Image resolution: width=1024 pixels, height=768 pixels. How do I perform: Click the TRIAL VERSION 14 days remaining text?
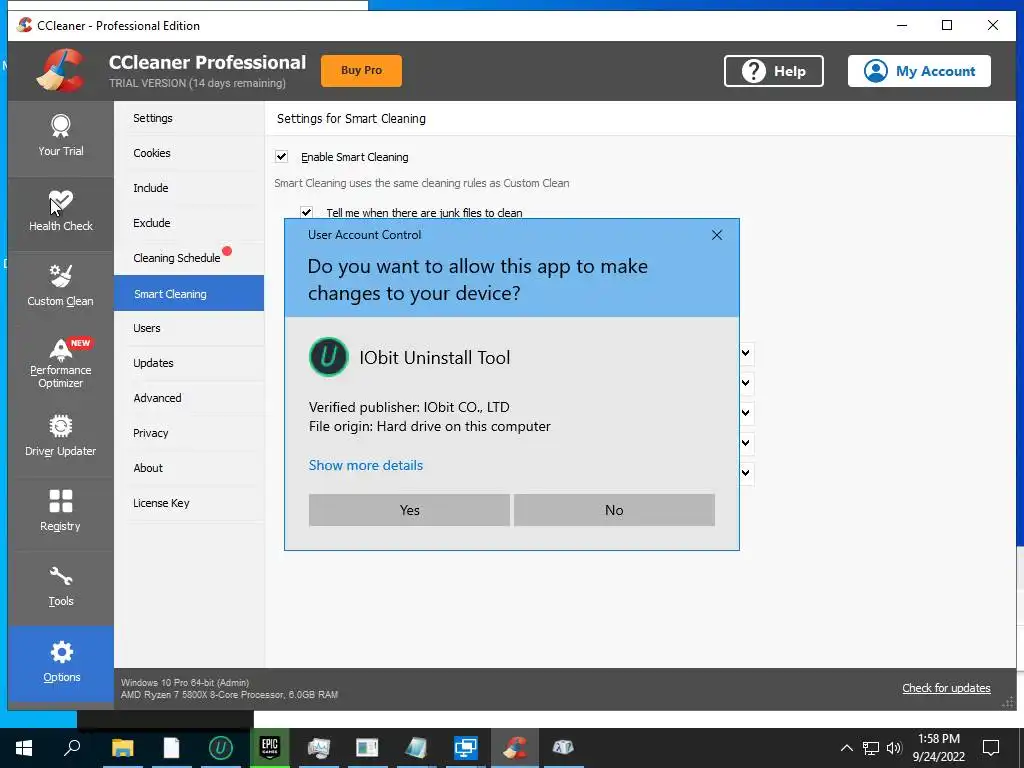click(197, 83)
